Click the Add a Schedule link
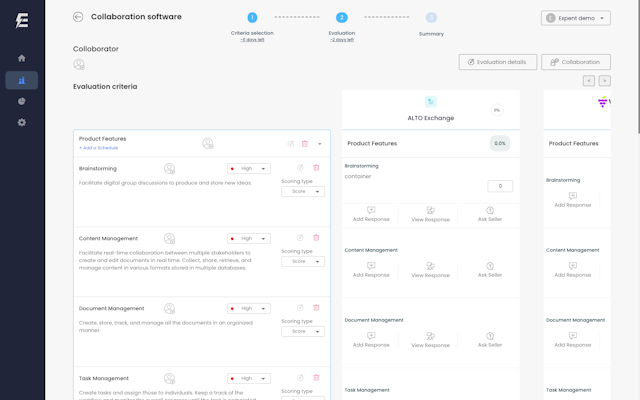This screenshot has width=640, height=400. click(99, 148)
